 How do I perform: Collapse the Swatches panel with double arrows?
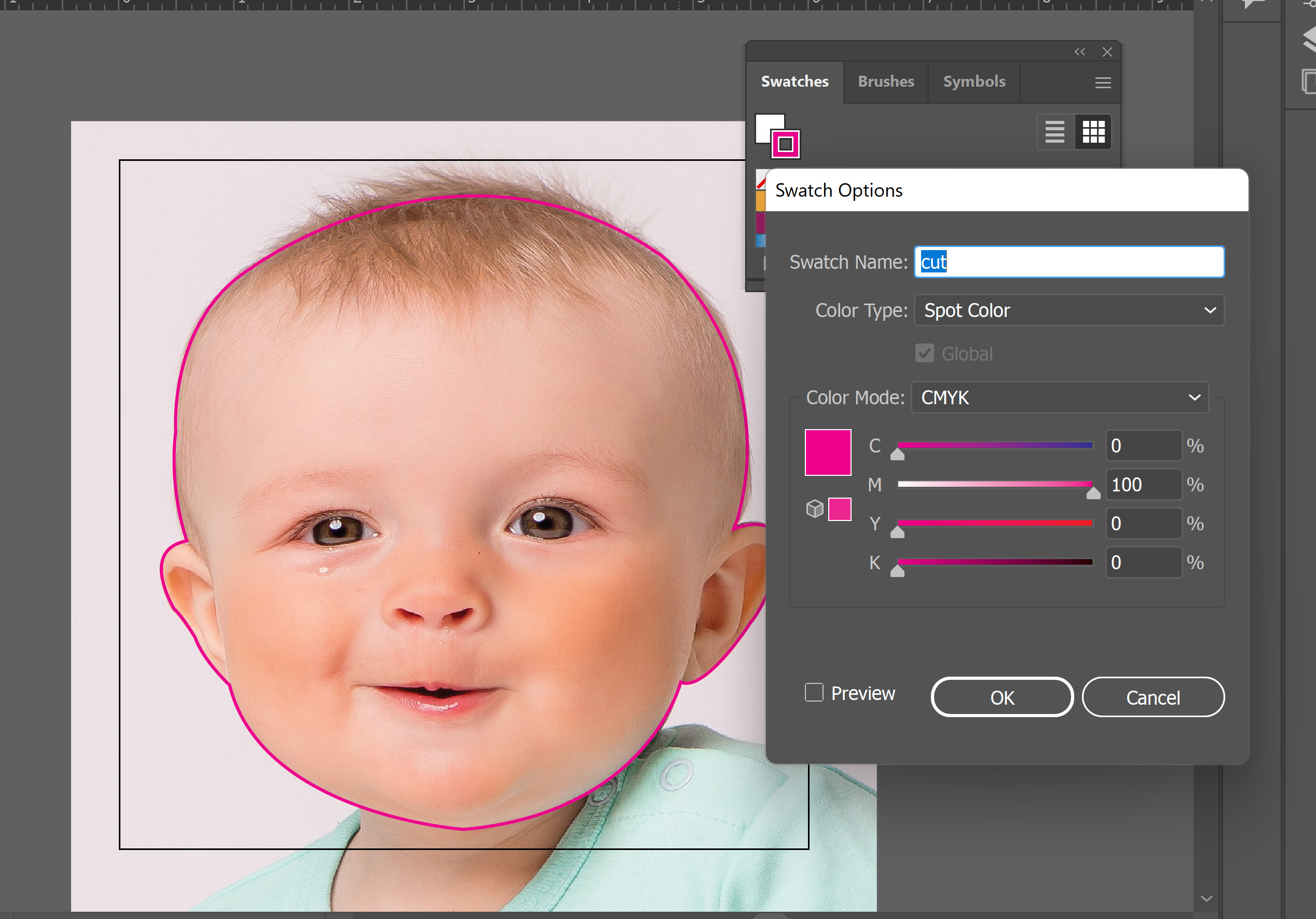click(x=1080, y=51)
